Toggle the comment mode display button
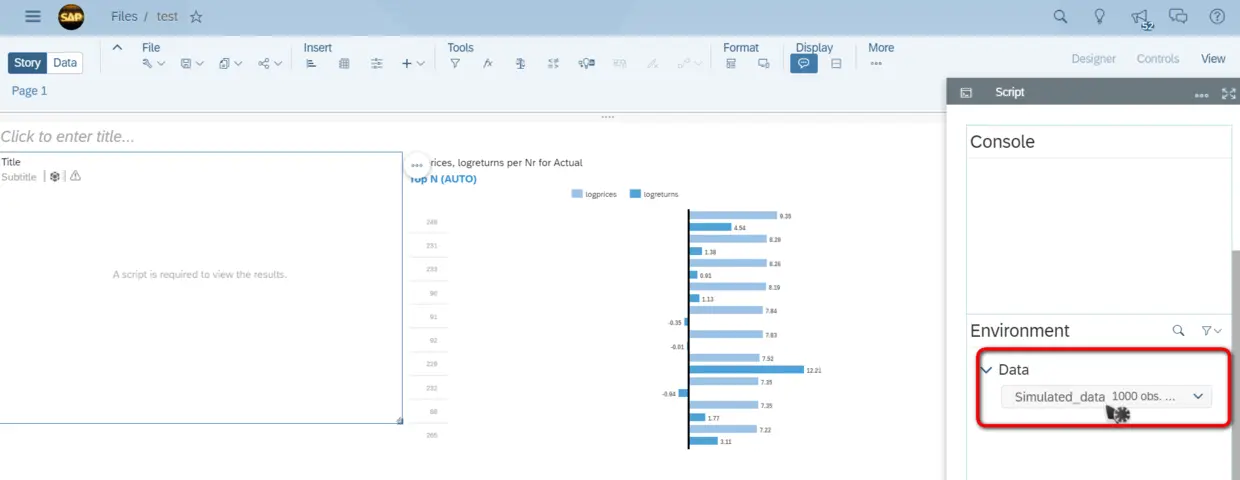 point(803,64)
